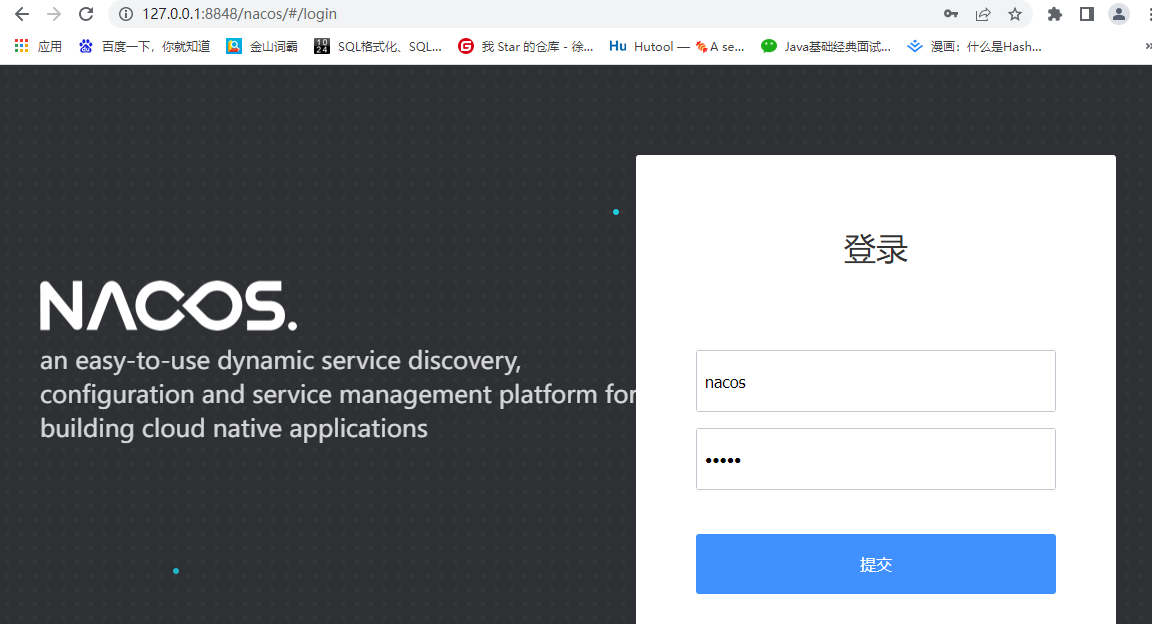This screenshot has height=624, width=1152.
Task: Open the extensions puzzle icon
Action: coord(1055,14)
